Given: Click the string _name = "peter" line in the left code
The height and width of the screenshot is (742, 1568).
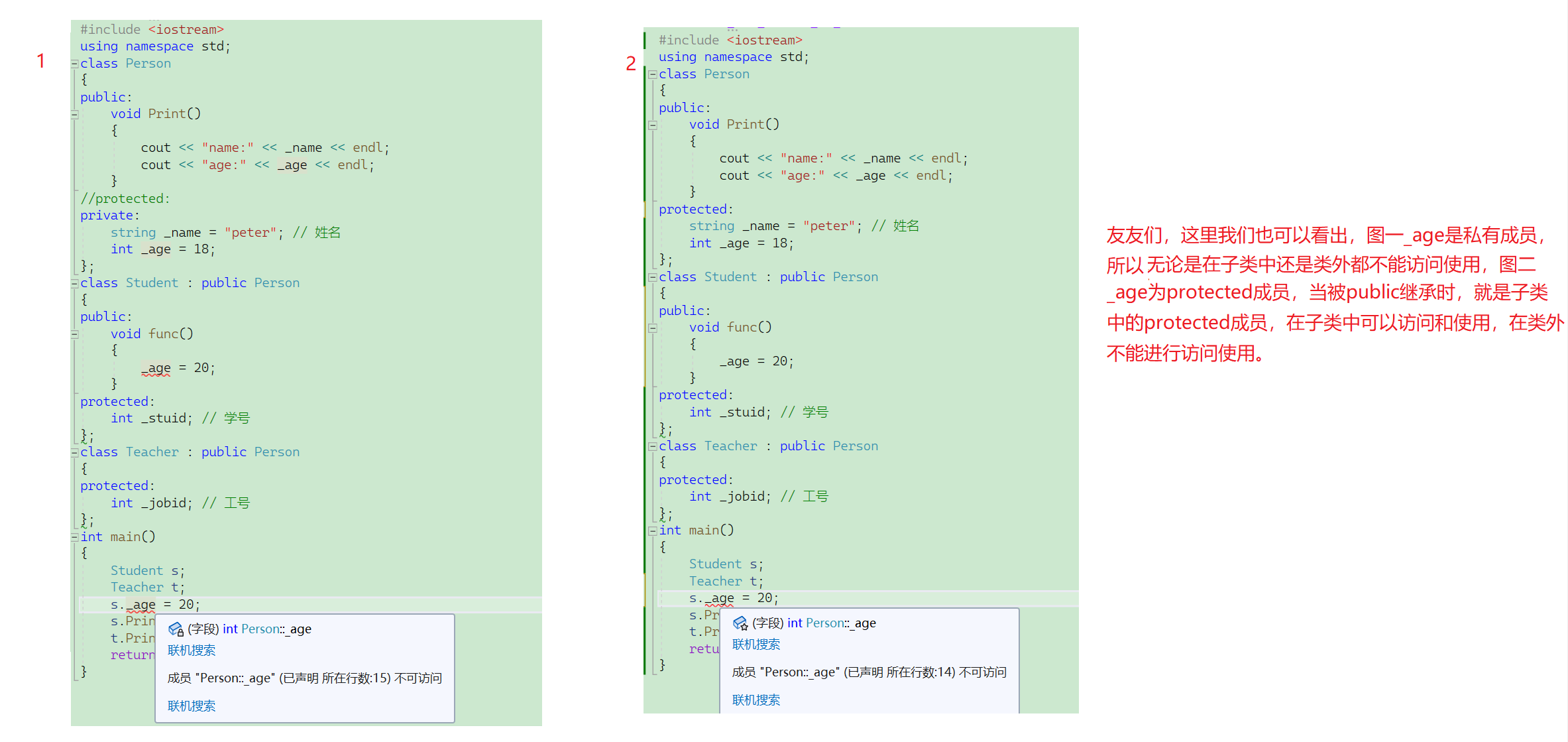Looking at the screenshot, I should 225,233.
